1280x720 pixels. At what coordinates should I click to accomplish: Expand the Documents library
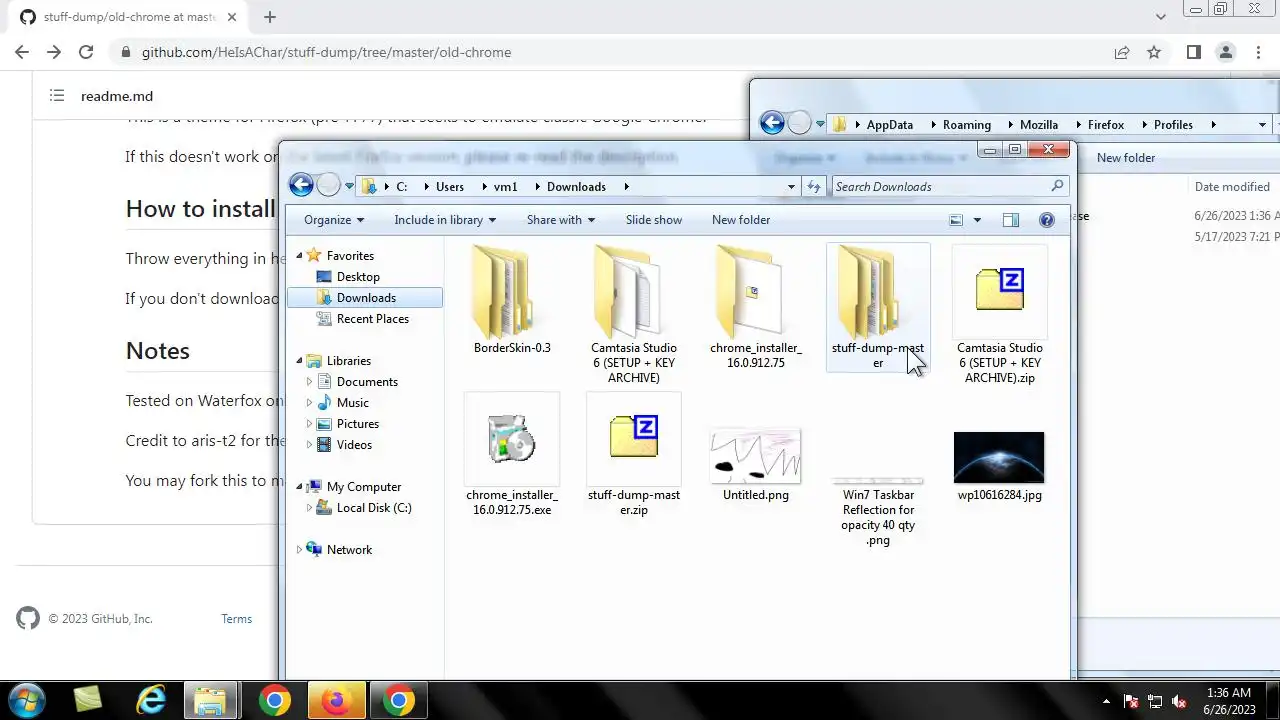(x=309, y=382)
